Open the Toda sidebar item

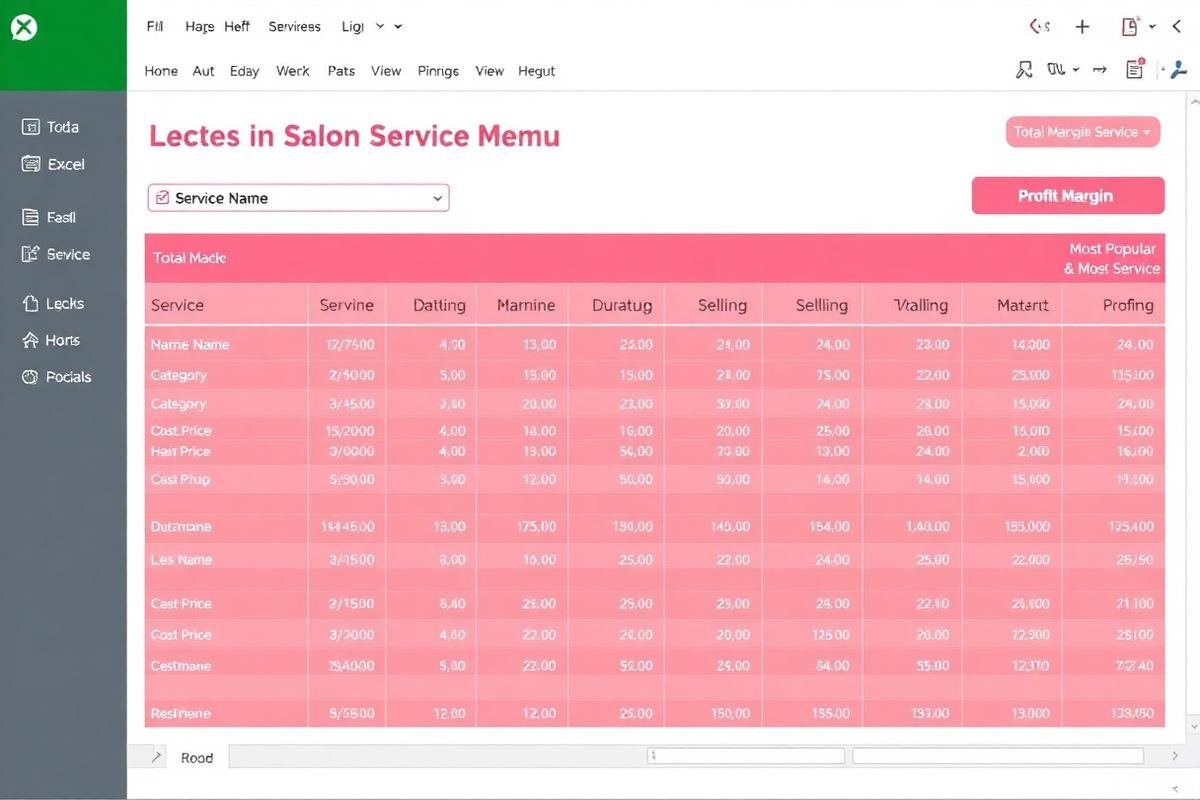tap(50, 127)
